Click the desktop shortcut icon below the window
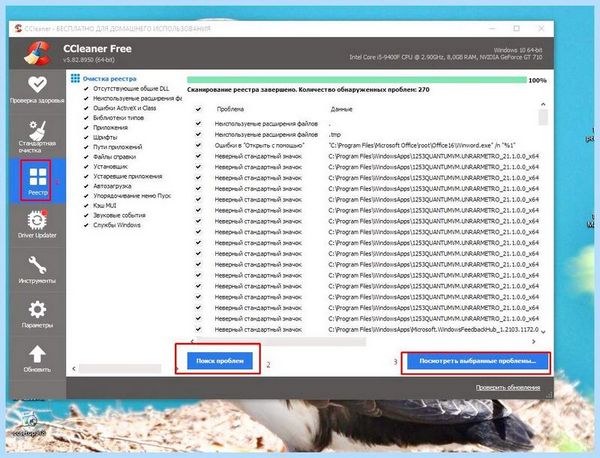600x458 pixels. [x=29, y=425]
